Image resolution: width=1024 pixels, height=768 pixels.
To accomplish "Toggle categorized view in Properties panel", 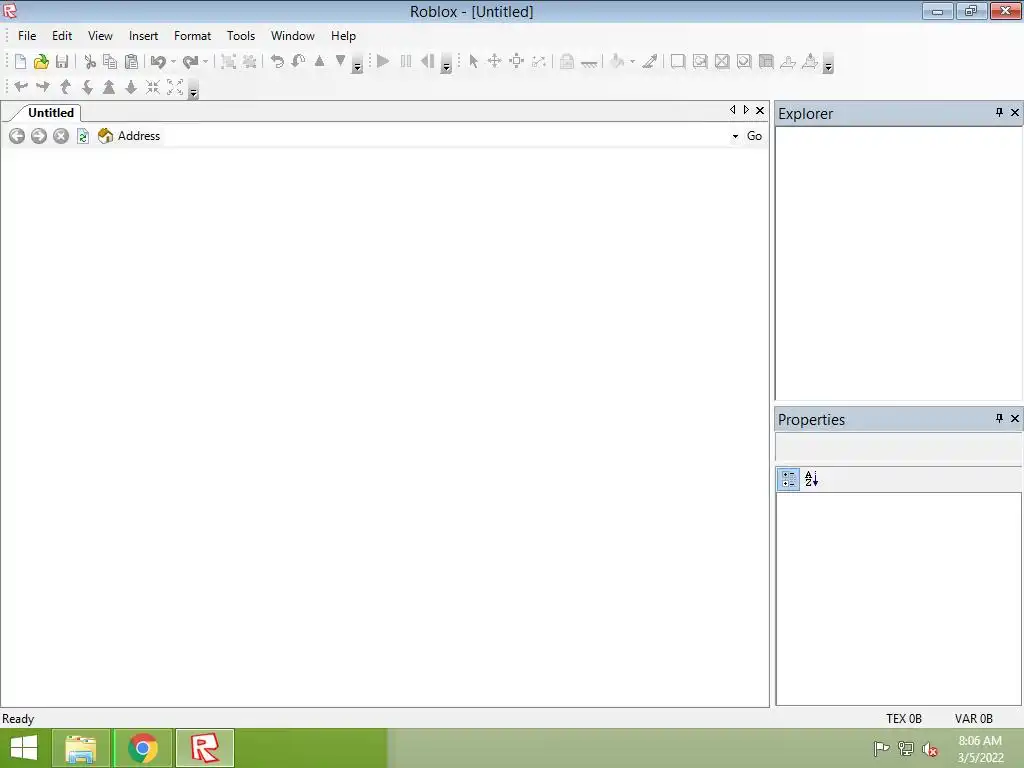I will click(788, 479).
